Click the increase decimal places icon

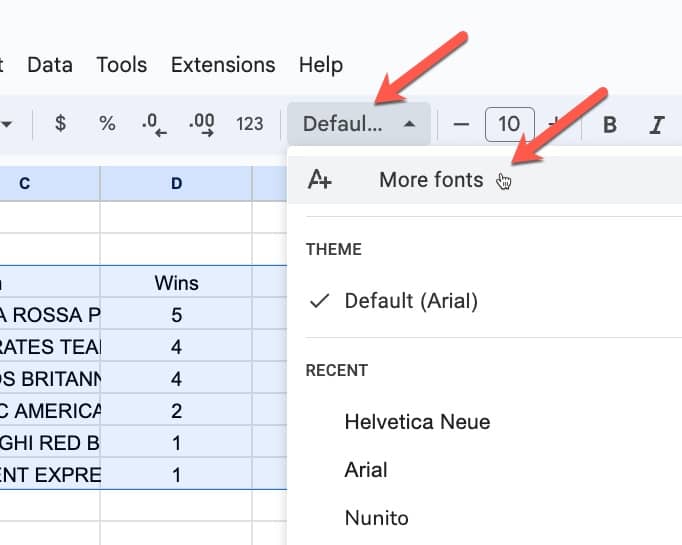202,124
